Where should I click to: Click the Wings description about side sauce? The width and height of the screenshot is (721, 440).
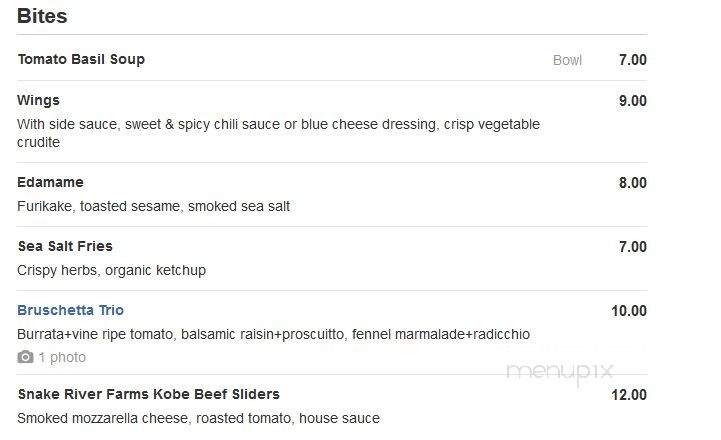pos(278,133)
